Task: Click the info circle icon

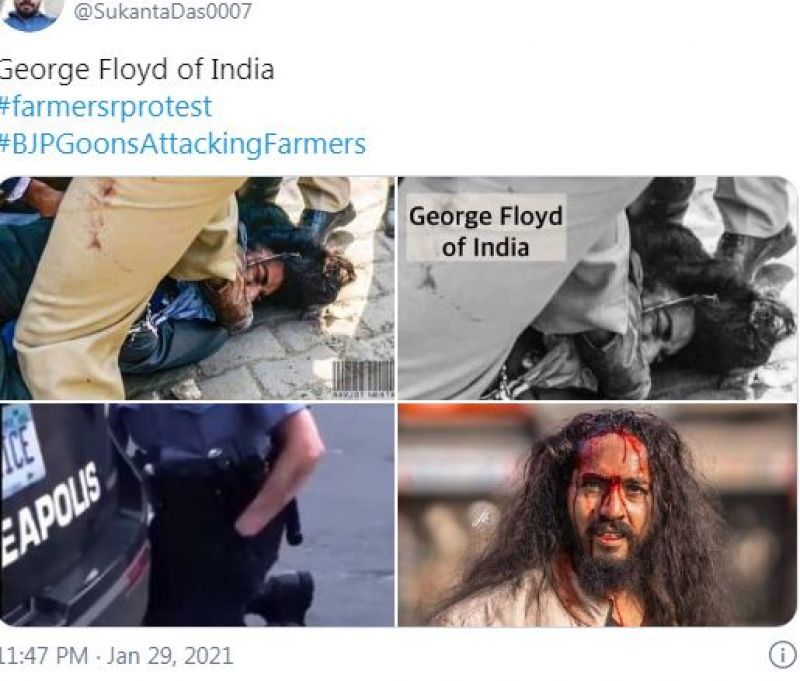Action: [x=781, y=655]
